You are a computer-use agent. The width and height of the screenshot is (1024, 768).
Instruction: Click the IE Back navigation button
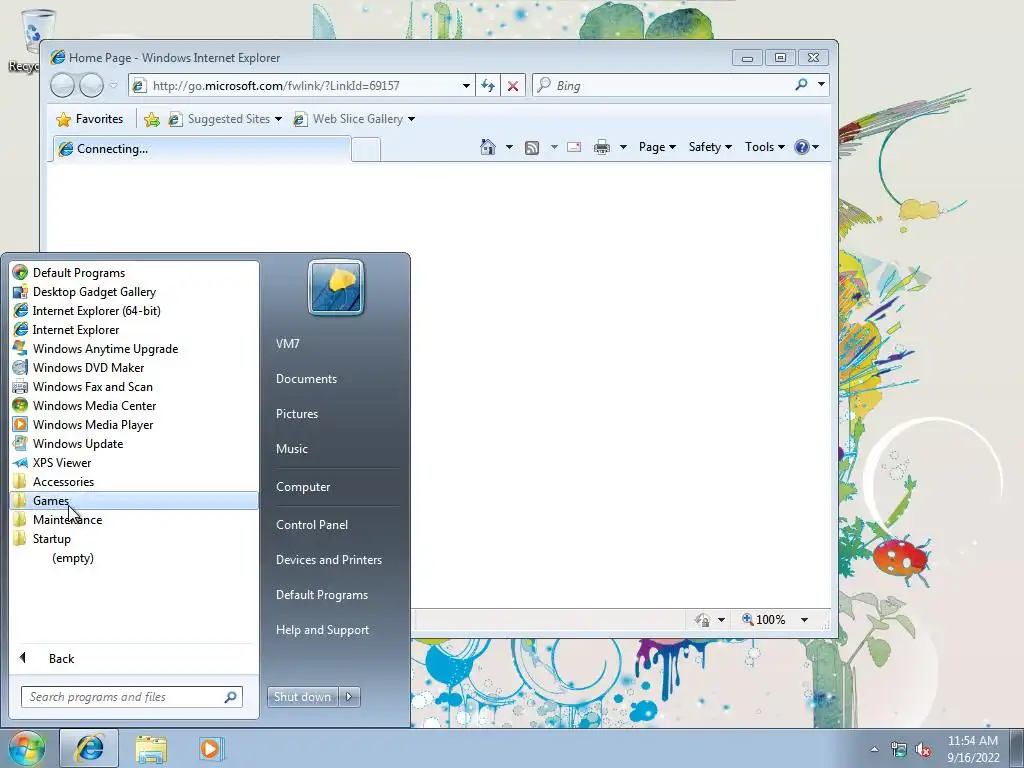click(63, 86)
